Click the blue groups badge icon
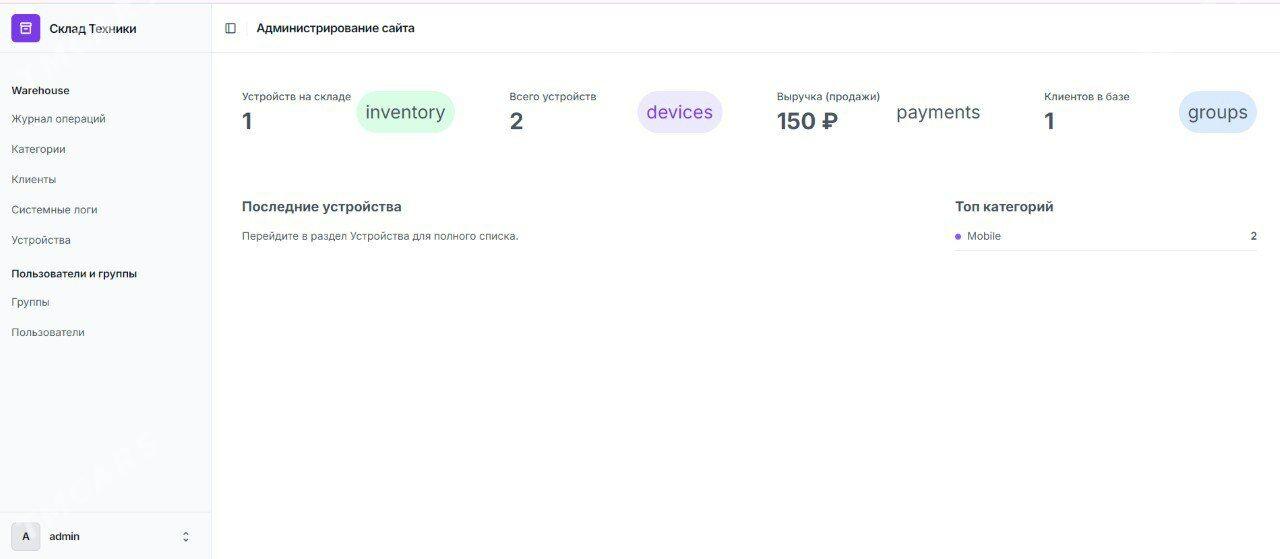Screen dimensions: 1280x559 [x=1217, y=112]
